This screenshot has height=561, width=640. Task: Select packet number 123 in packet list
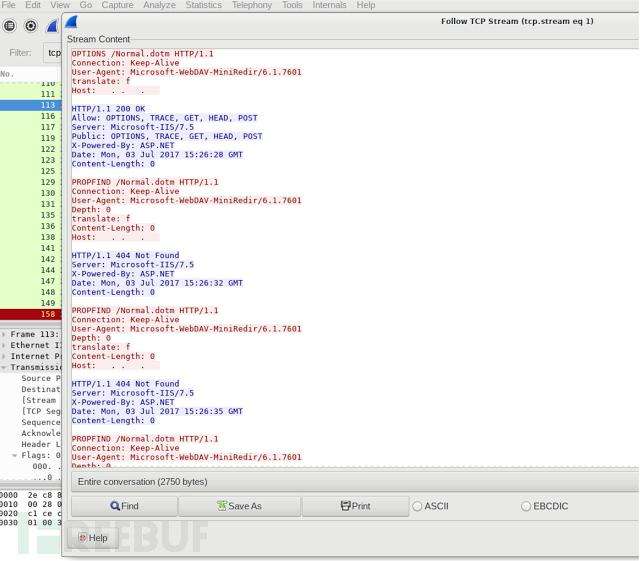[x=31, y=160]
